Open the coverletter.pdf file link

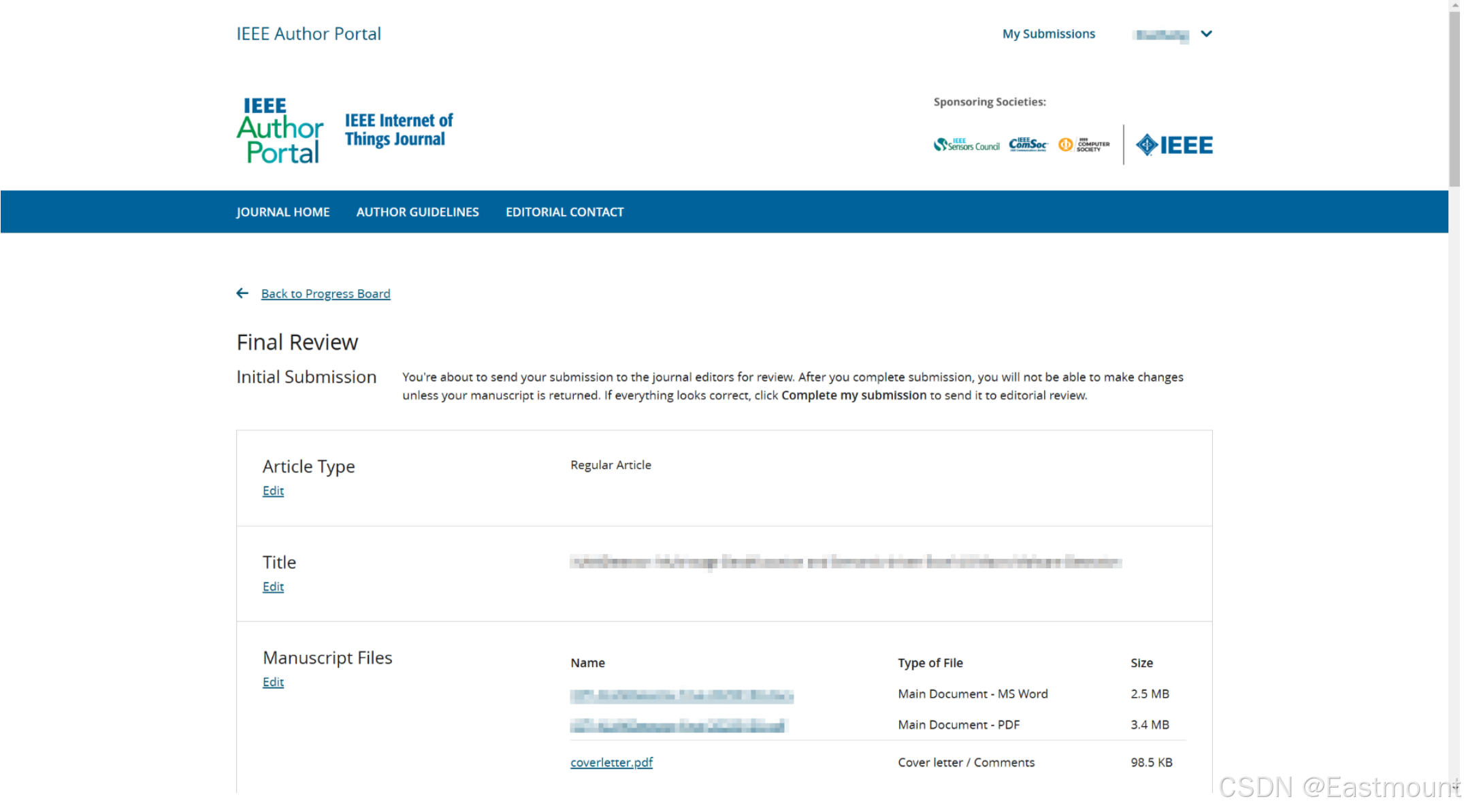pos(611,762)
